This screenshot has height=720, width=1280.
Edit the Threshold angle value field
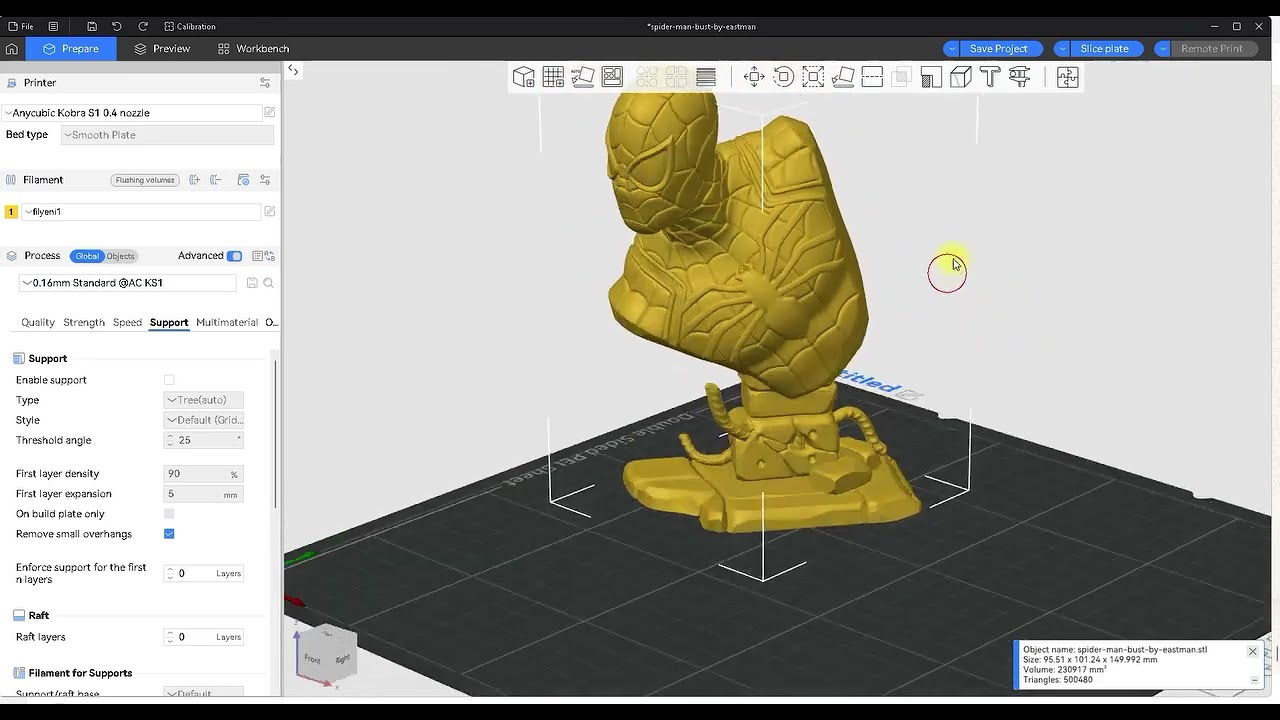(x=204, y=440)
